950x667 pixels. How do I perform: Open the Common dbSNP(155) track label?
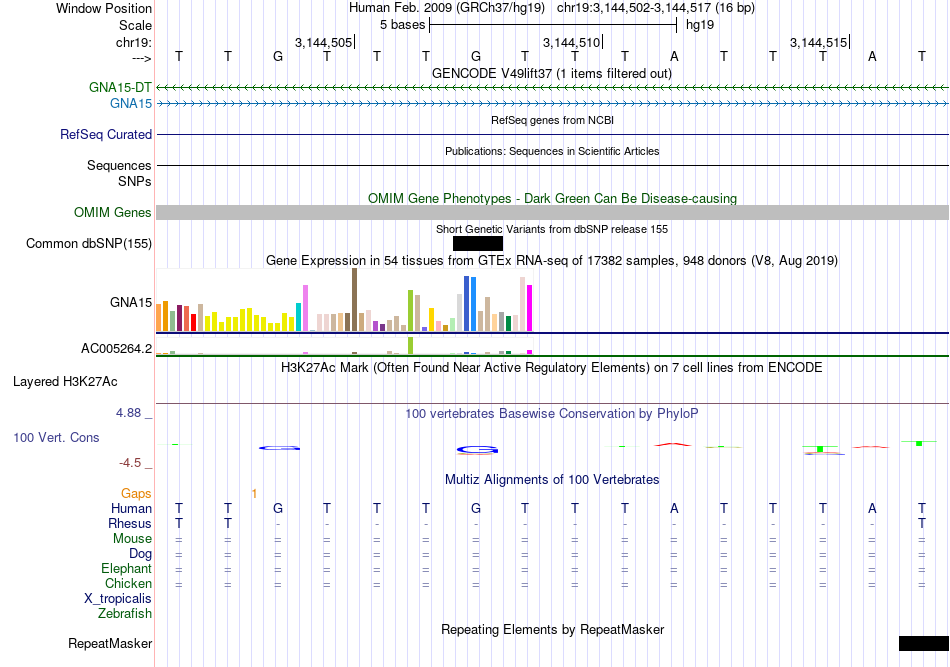[x=88, y=244]
